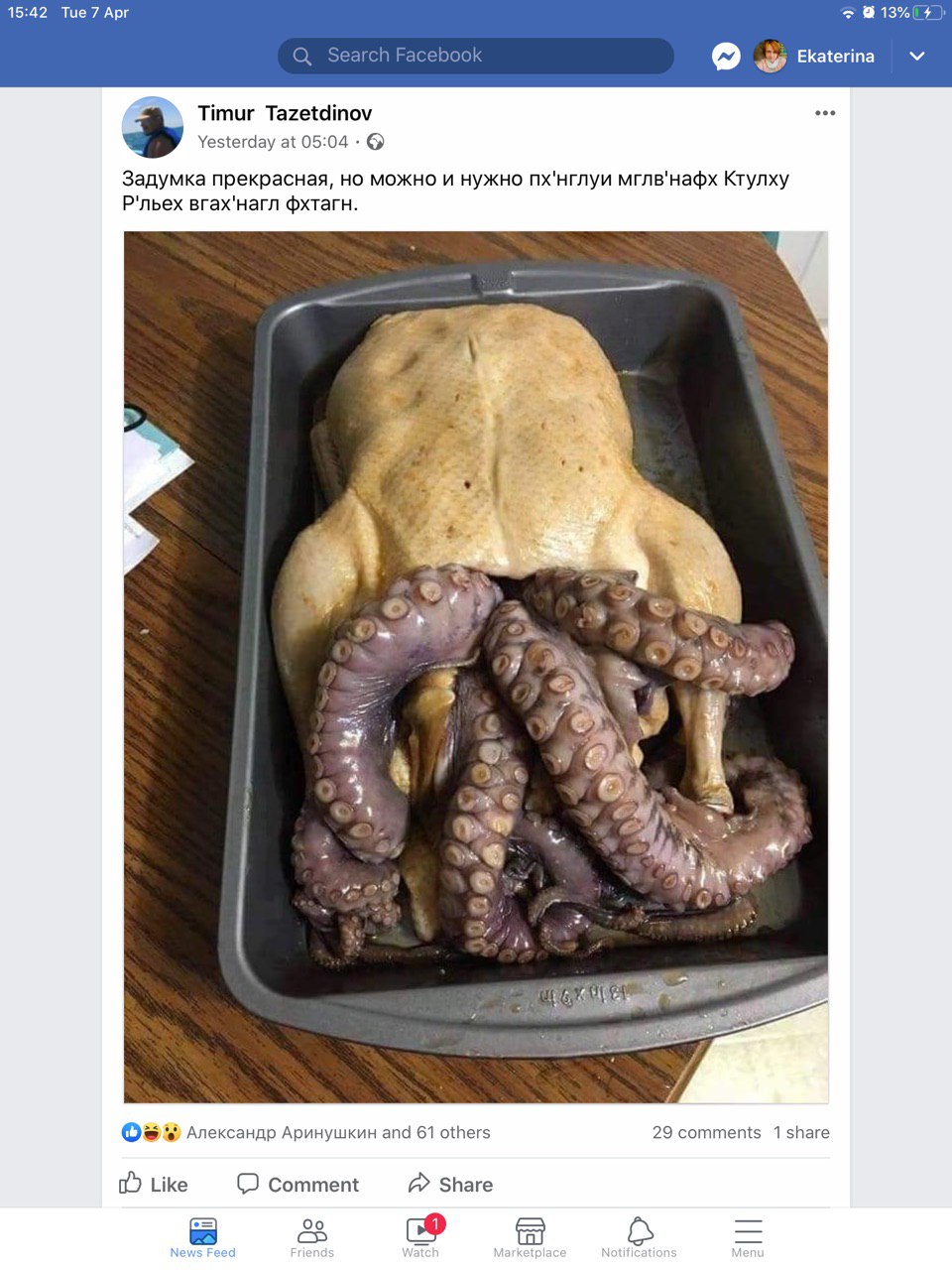Open the Messenger icon in header
Image resolution: width=952 pixels, height=1270 pixels.
(x=726, y=57)
